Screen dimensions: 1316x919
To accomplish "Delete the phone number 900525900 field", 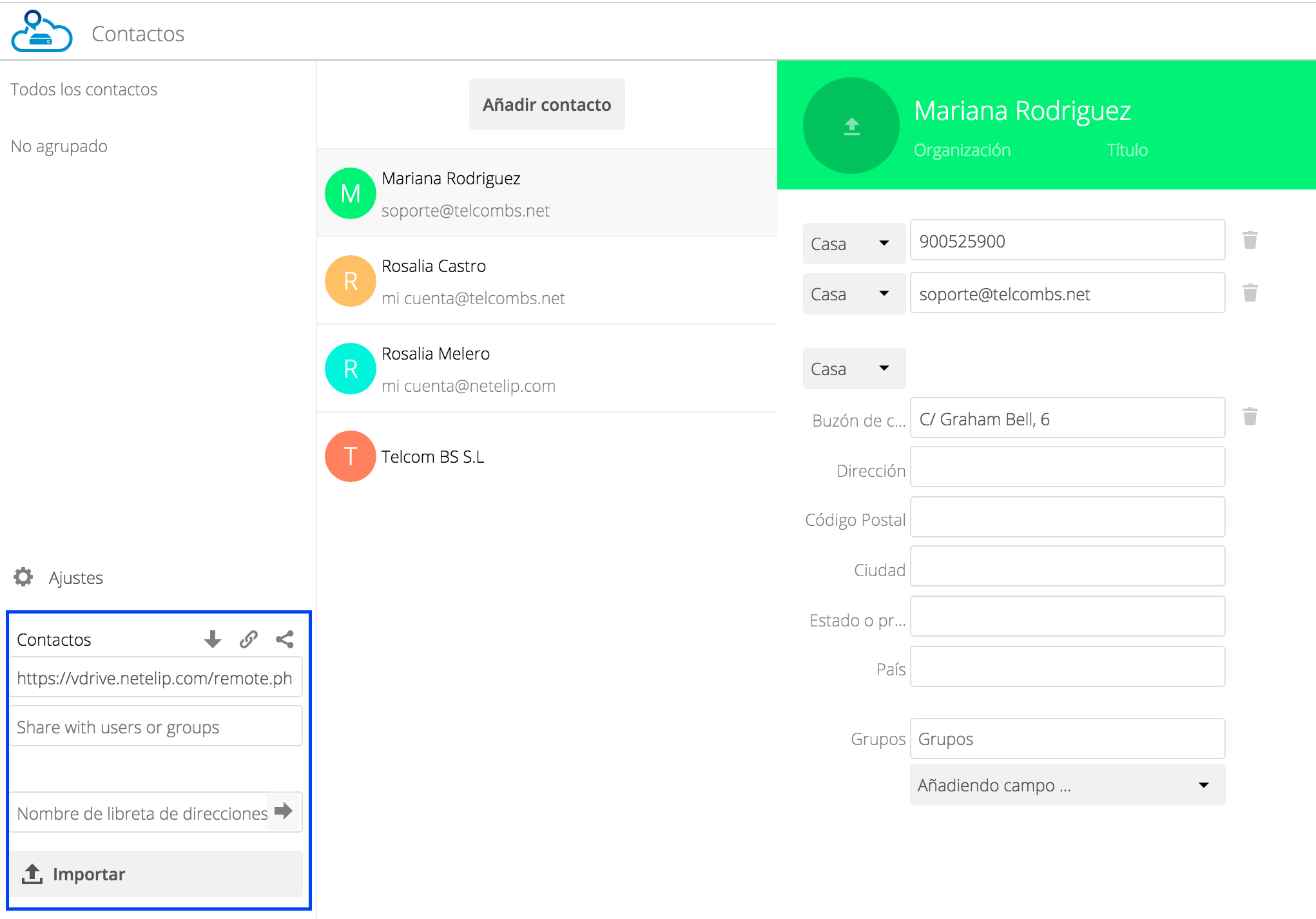I will (1250, 240).
